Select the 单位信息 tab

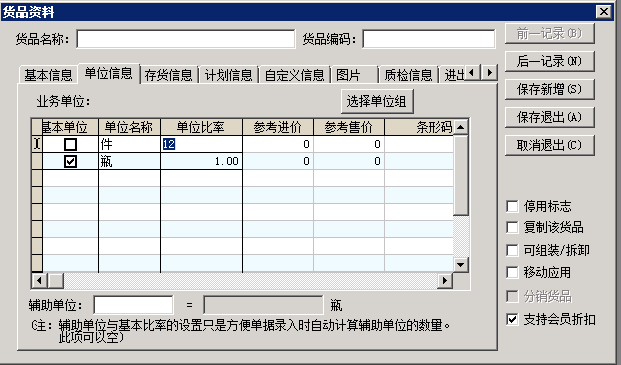[109, 74]
